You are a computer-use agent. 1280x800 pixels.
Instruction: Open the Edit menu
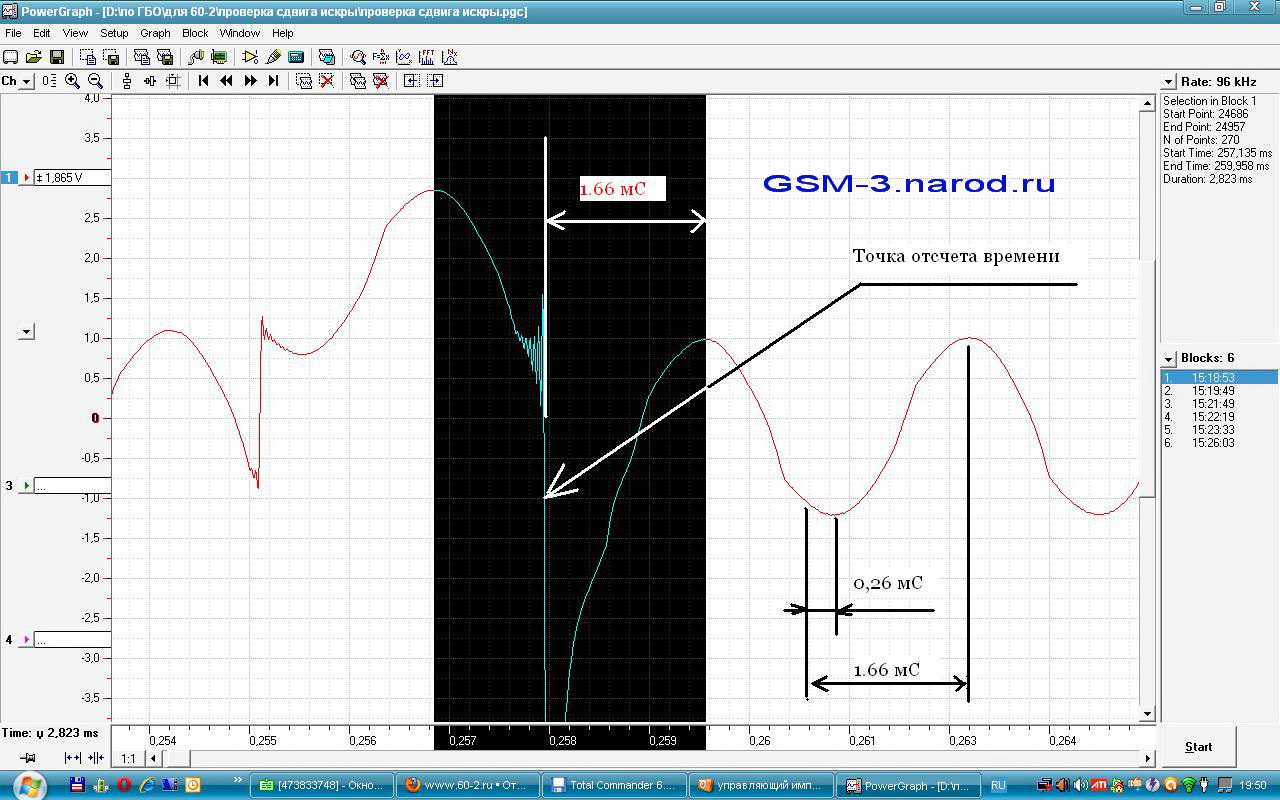(42, 33)
